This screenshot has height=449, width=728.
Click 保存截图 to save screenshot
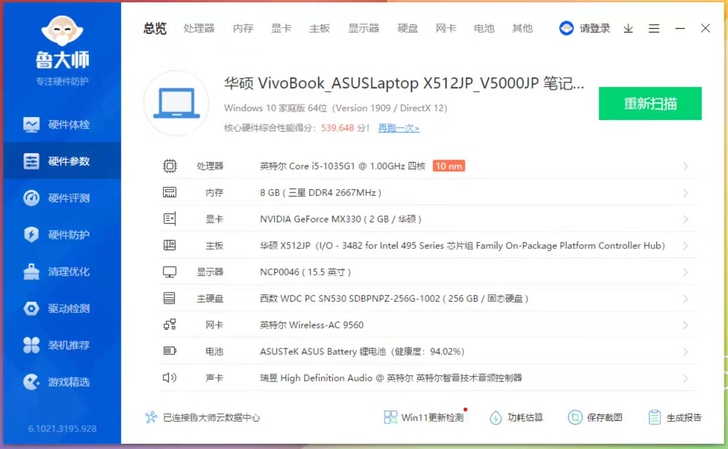coord(595,417)
